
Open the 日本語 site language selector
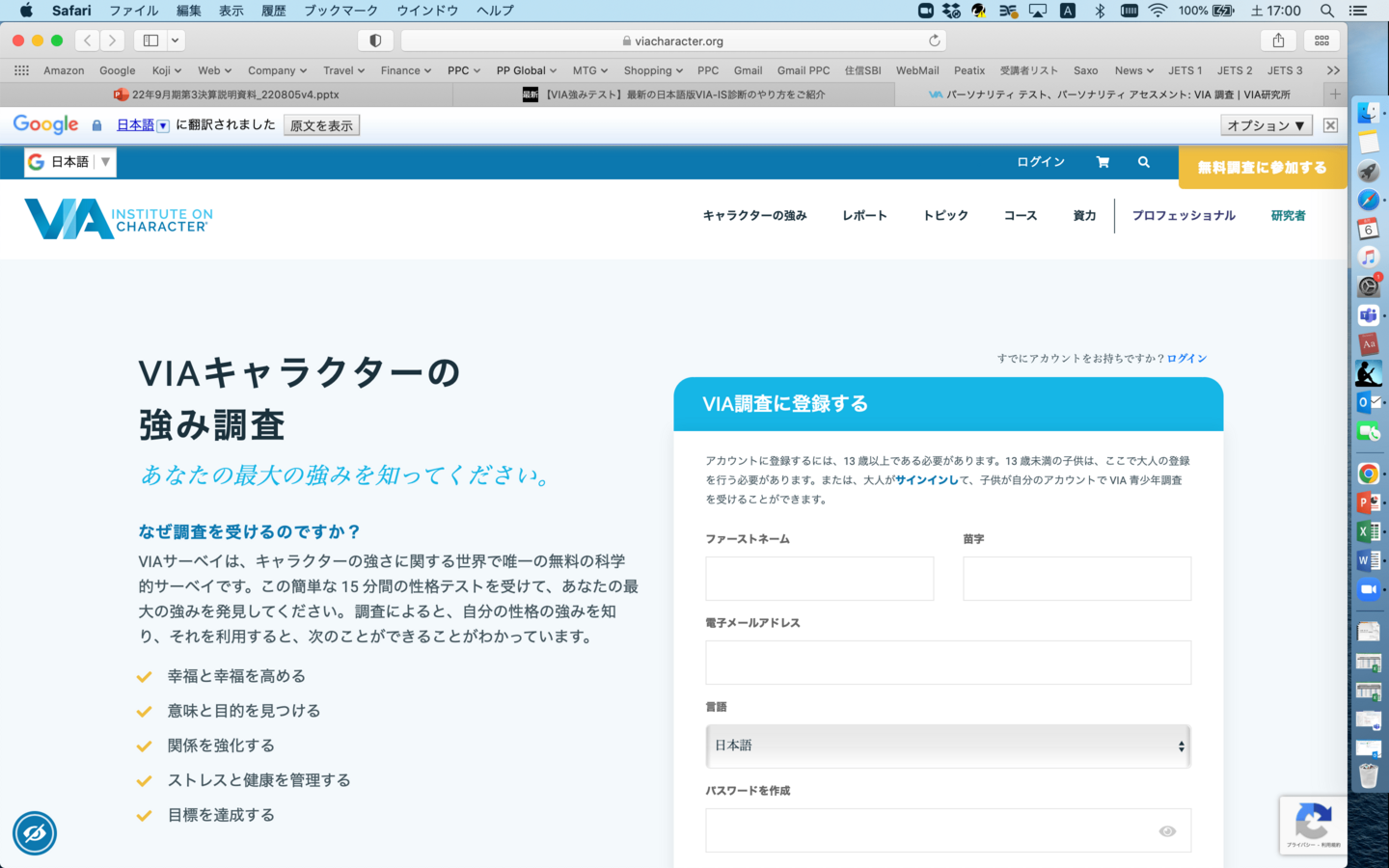tap(70, 162)
